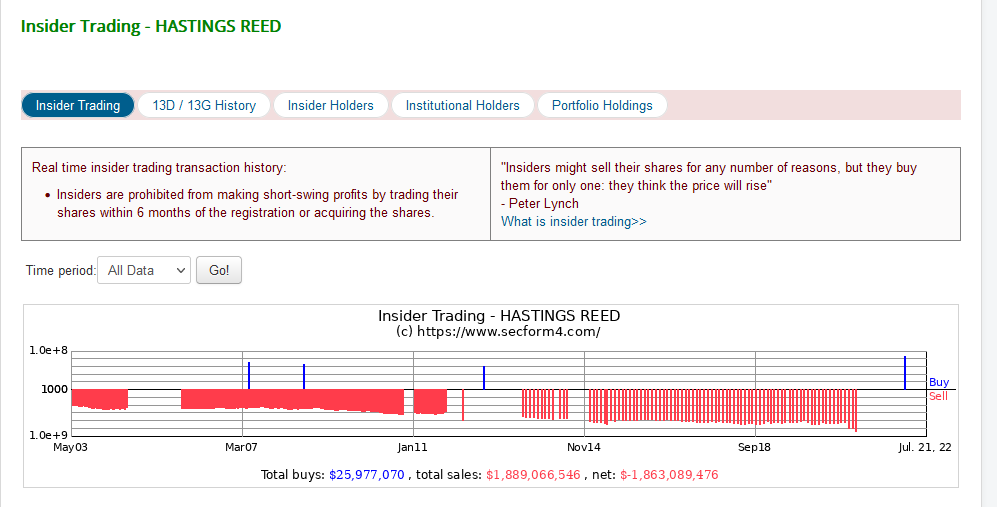This screenshot has height=507, width=997.
Task: Click the chart title inside the graph
Action: (x=499, y=316)
